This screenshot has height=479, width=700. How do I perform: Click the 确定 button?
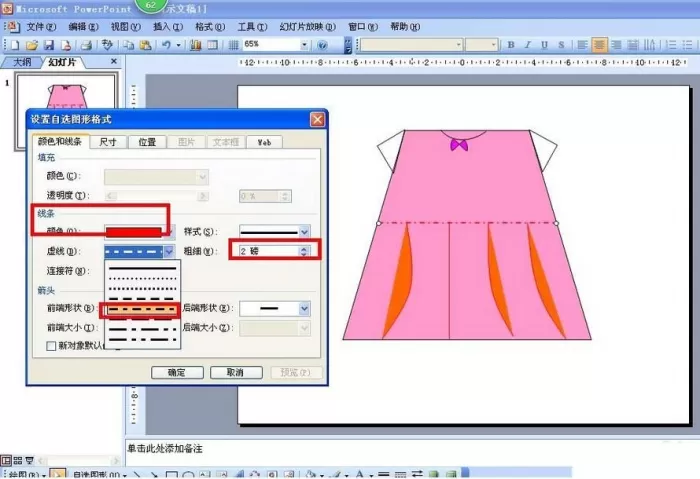pos(177,372)
